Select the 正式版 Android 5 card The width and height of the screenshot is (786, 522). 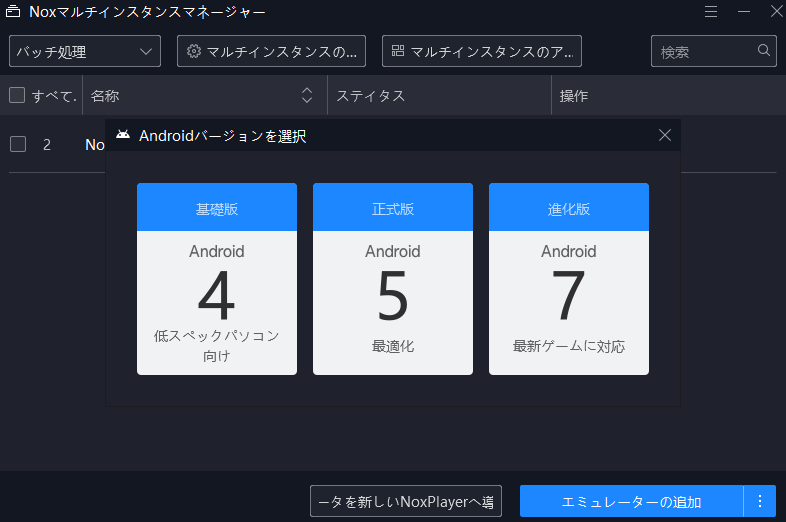click(393, 279)
